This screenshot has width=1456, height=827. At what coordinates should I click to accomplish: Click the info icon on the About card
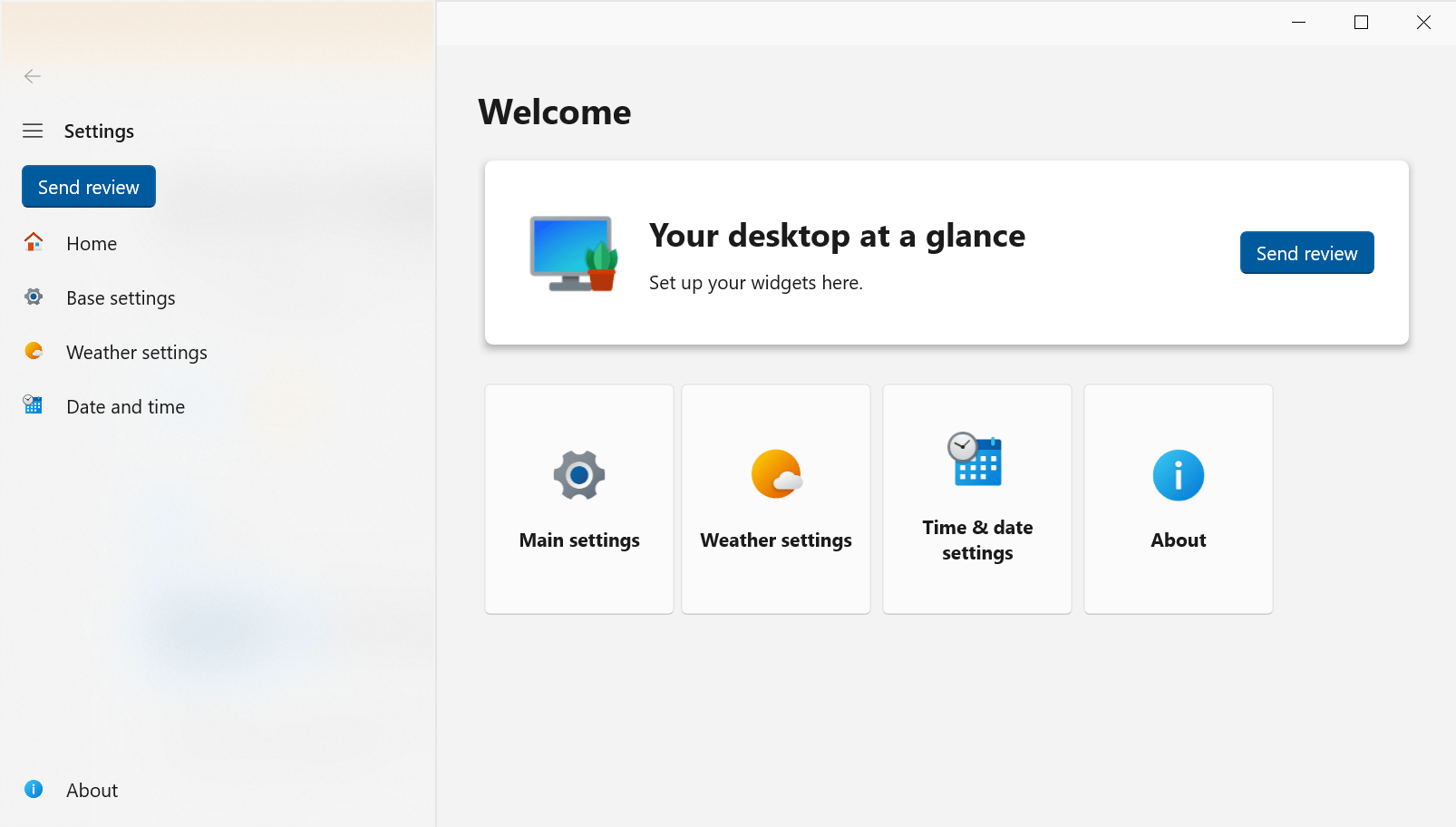click(1178, 474)
